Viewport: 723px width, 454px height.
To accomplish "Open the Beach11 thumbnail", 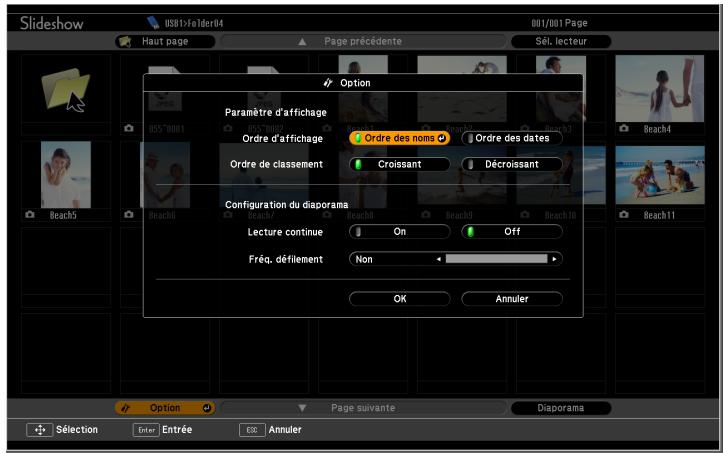I will tap(660, 175).
